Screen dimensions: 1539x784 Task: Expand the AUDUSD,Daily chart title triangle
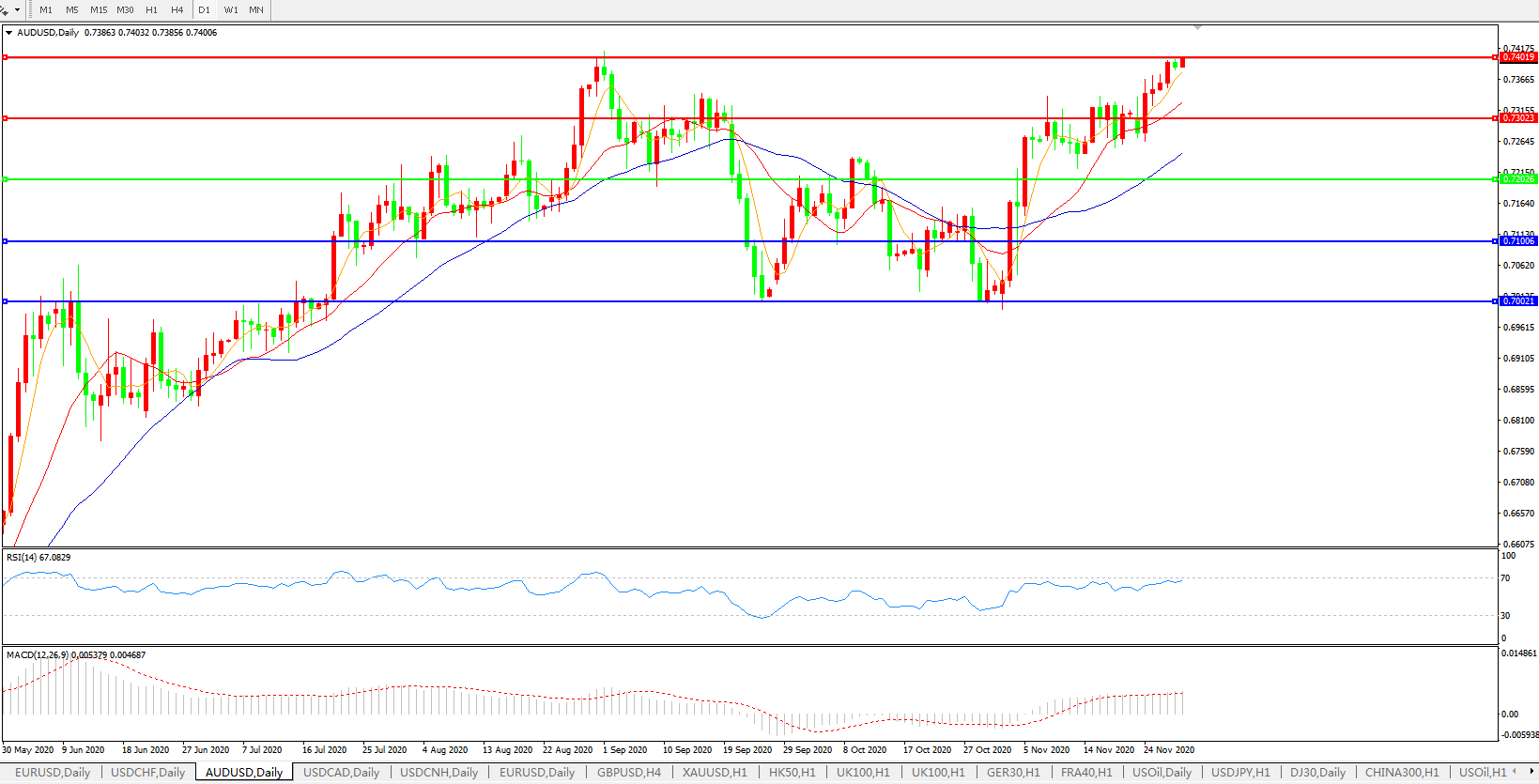[x=9, y=33]
